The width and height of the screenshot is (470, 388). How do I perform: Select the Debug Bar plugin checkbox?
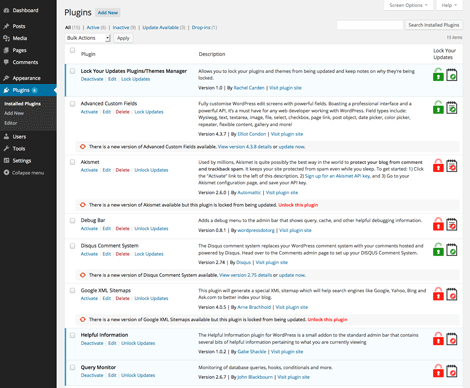72,220
